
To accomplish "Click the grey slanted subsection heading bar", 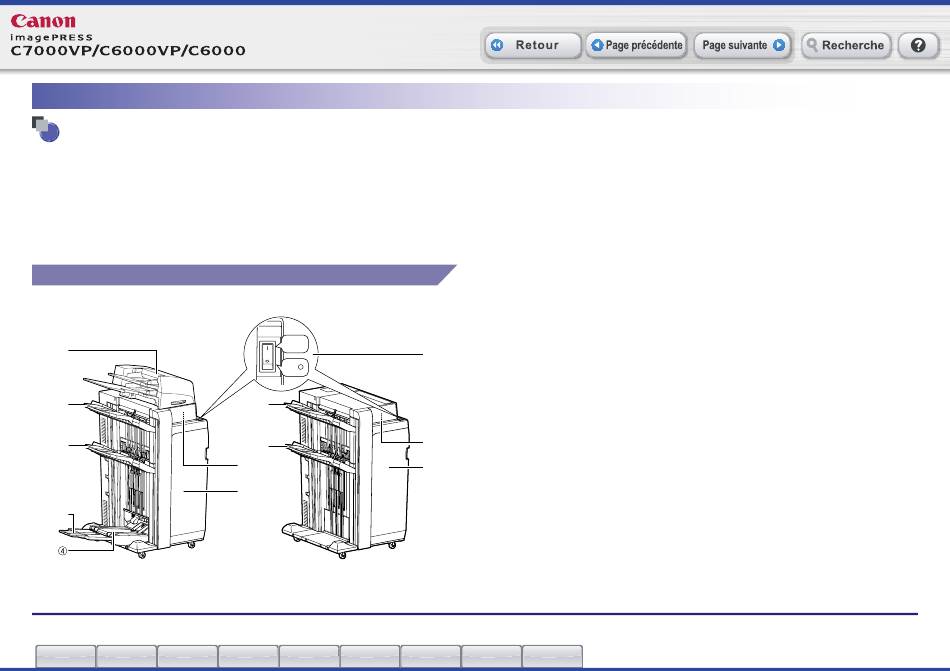I will point(240,275).
